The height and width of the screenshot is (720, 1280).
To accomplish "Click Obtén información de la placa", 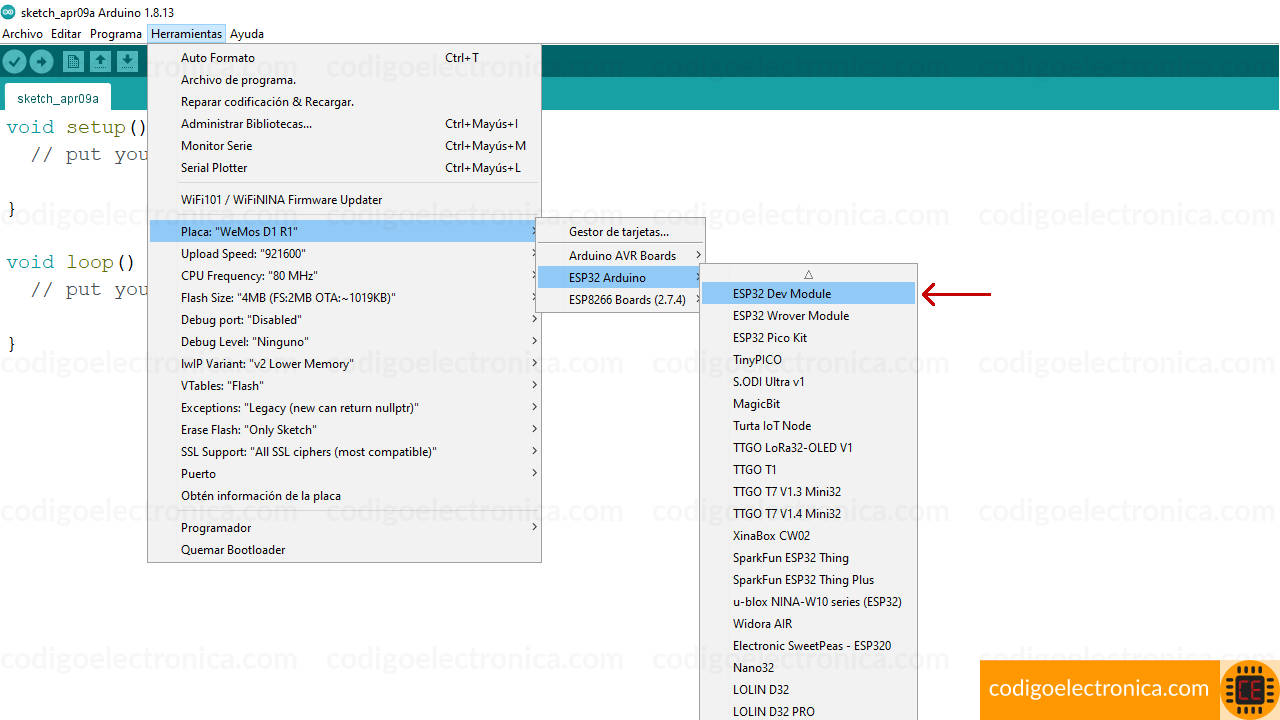I will pos(344,496).
